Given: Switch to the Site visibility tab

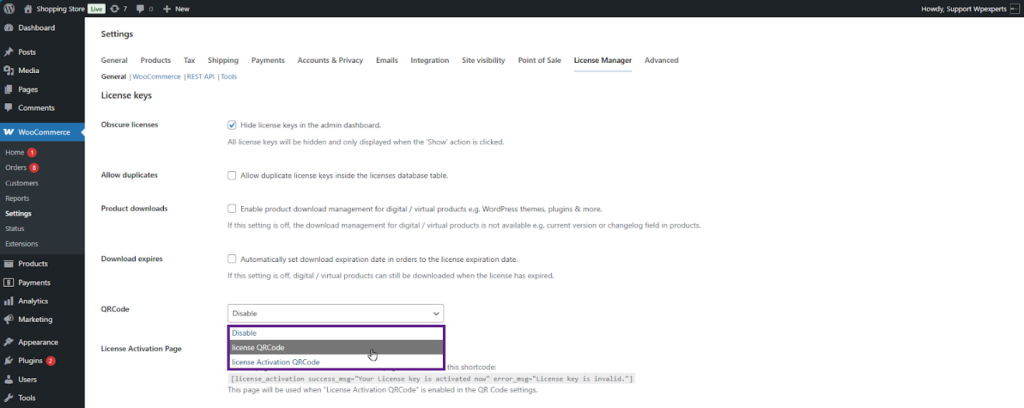Looking at the screenshot, I should tap(483, 60).
